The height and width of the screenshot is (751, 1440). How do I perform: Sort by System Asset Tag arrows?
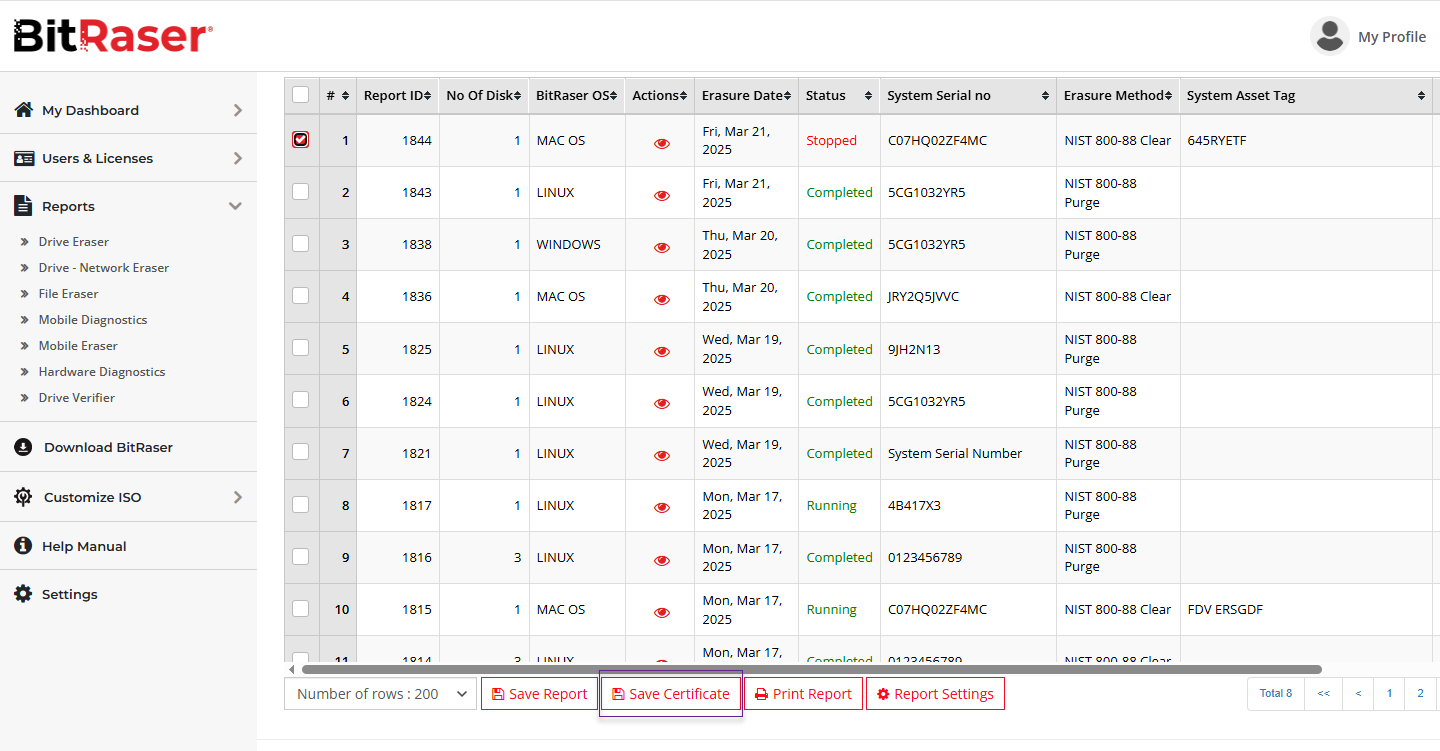click(x=1421, y=96)
